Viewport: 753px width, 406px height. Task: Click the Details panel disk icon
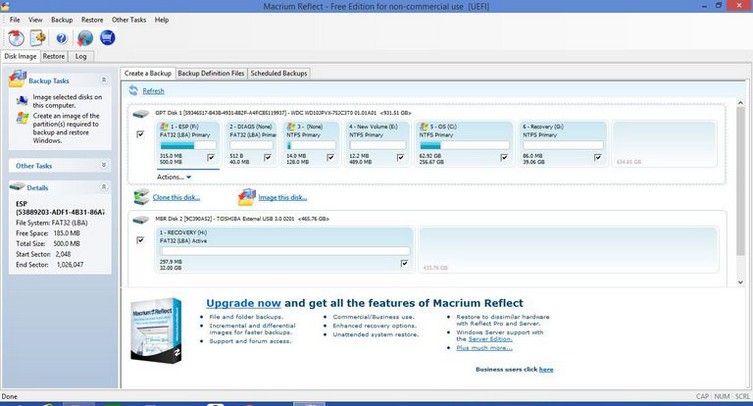17,186
